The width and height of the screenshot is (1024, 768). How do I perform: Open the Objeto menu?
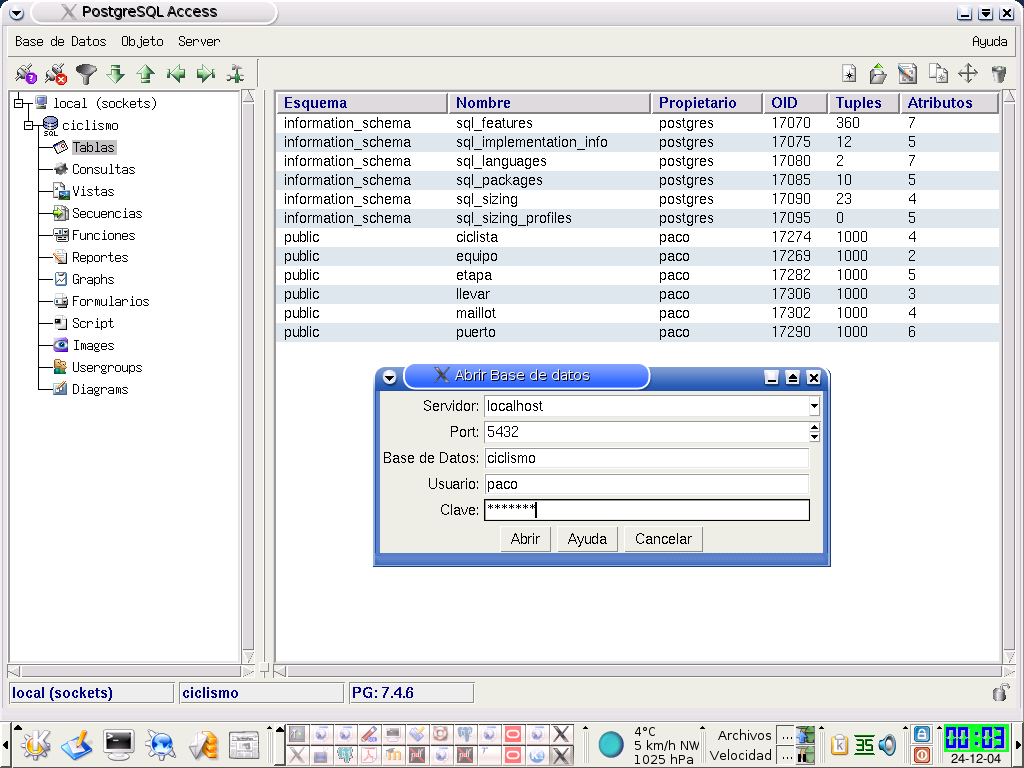142,41
